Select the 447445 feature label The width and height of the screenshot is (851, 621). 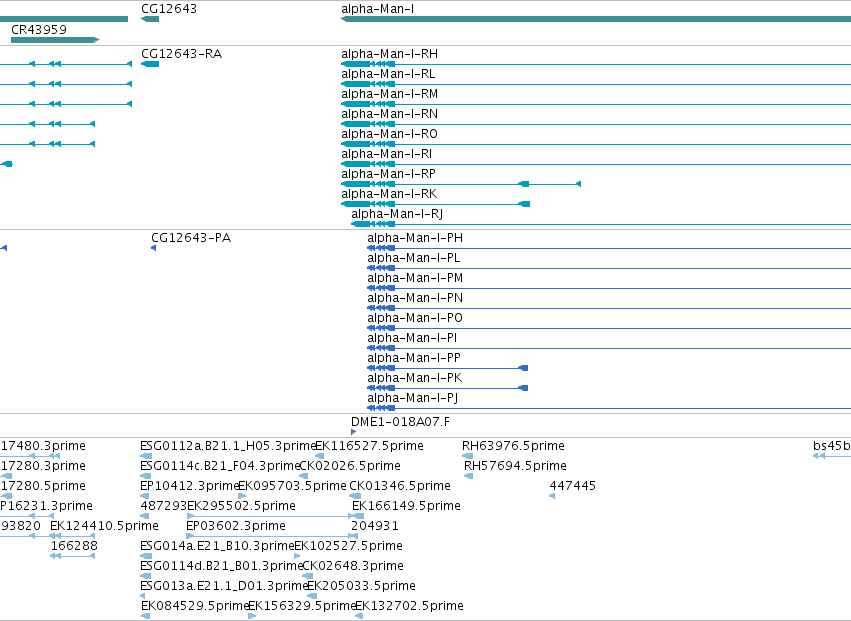point(573,486)
